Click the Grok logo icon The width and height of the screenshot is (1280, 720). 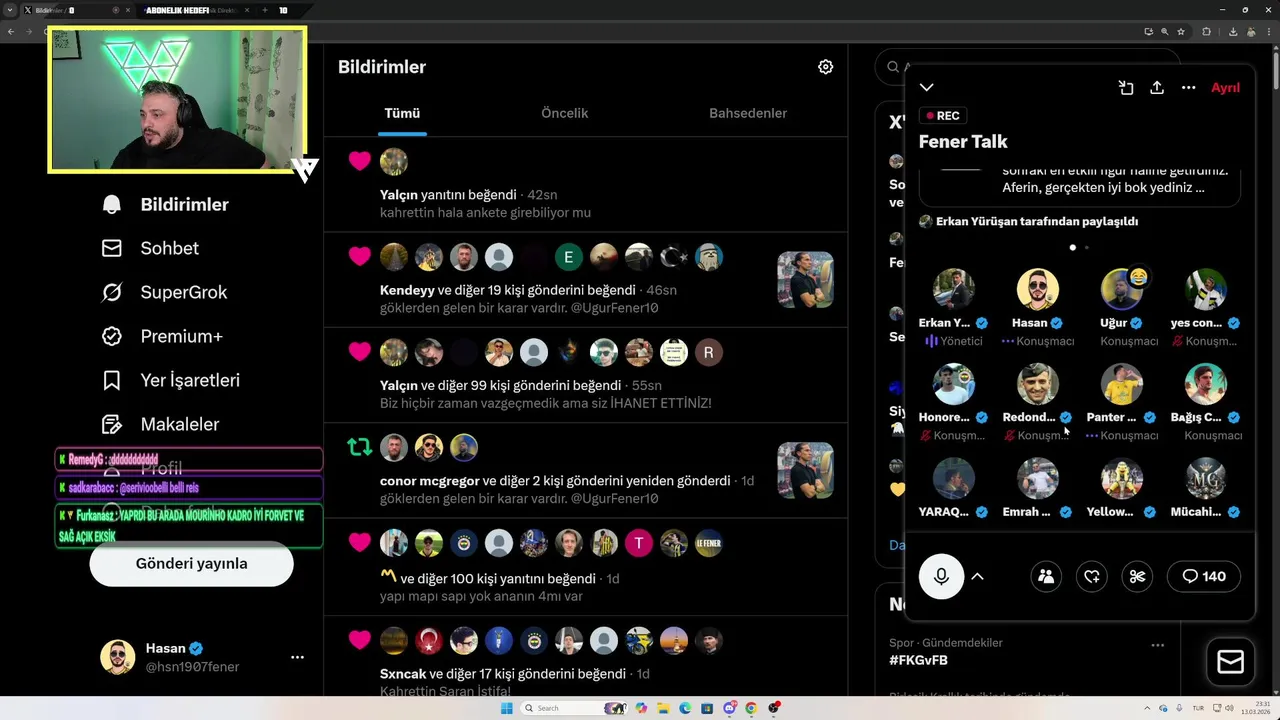click(112, 292)
